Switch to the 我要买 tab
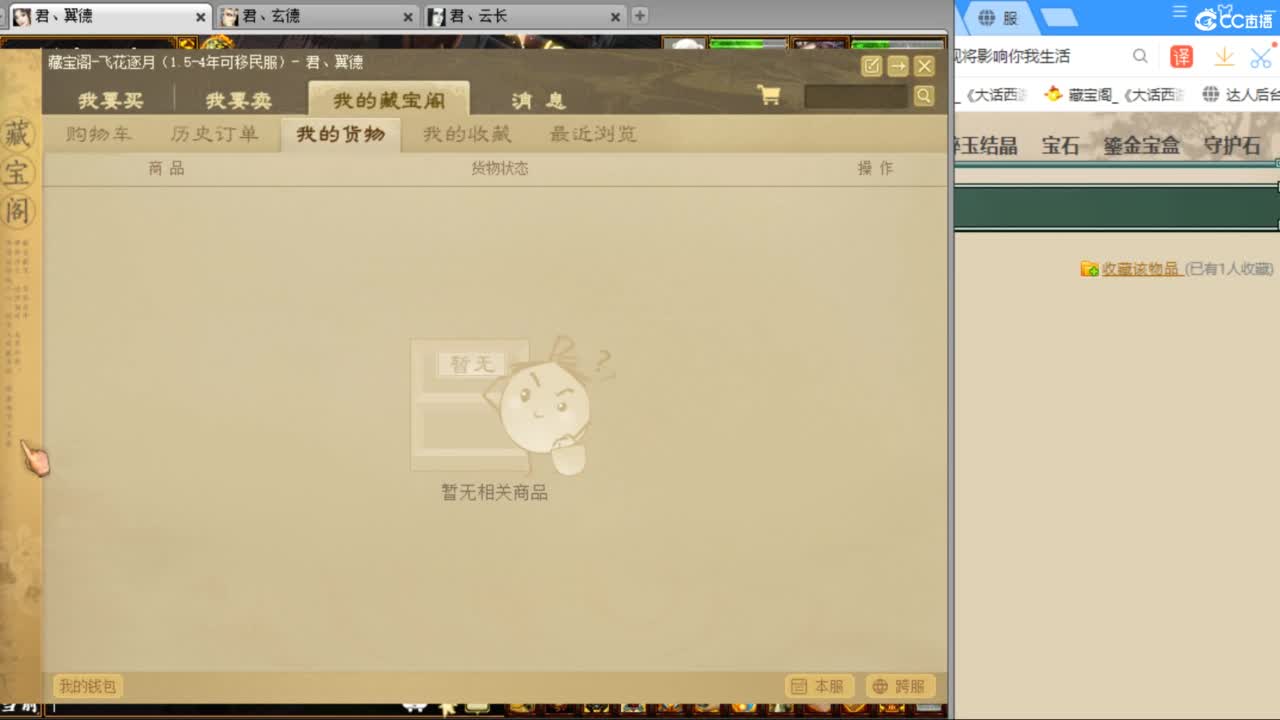Viewport: 1280px width, 720px height. click(x=111, y=101)
